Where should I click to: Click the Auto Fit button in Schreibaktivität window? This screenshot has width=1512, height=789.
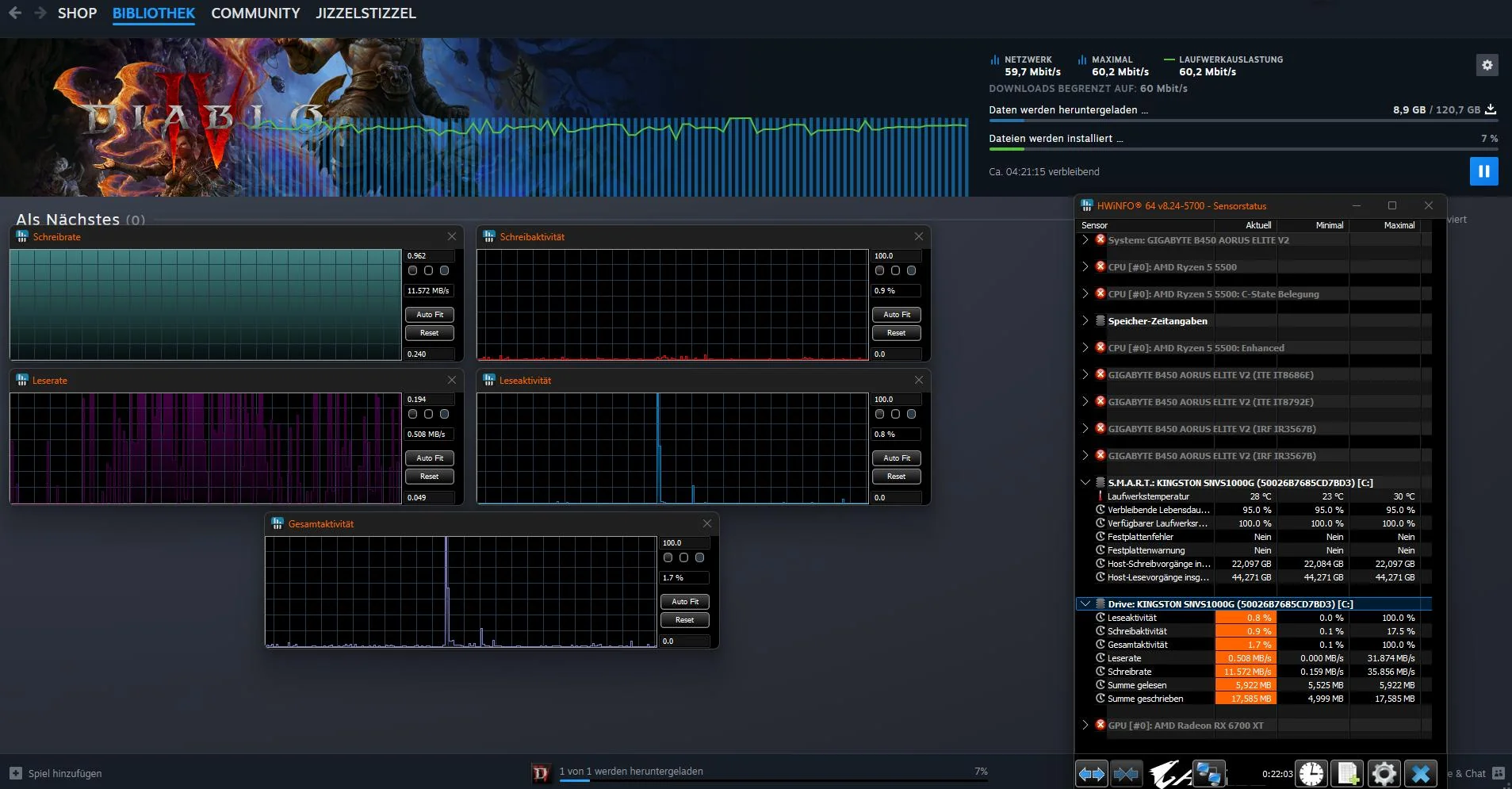pyautogui.click(x=897, y=315)
